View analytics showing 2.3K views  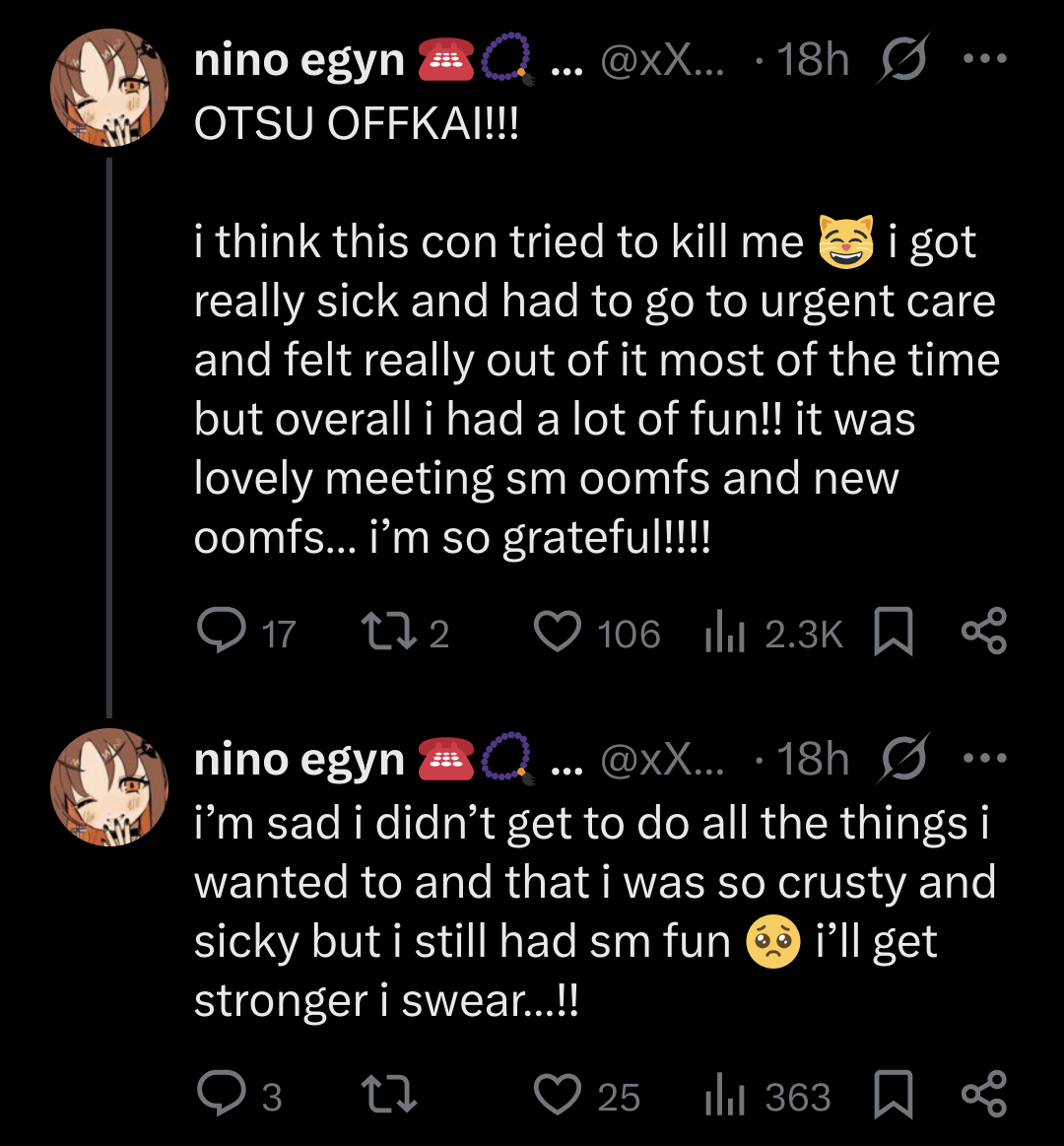click(x=725, y=634)
